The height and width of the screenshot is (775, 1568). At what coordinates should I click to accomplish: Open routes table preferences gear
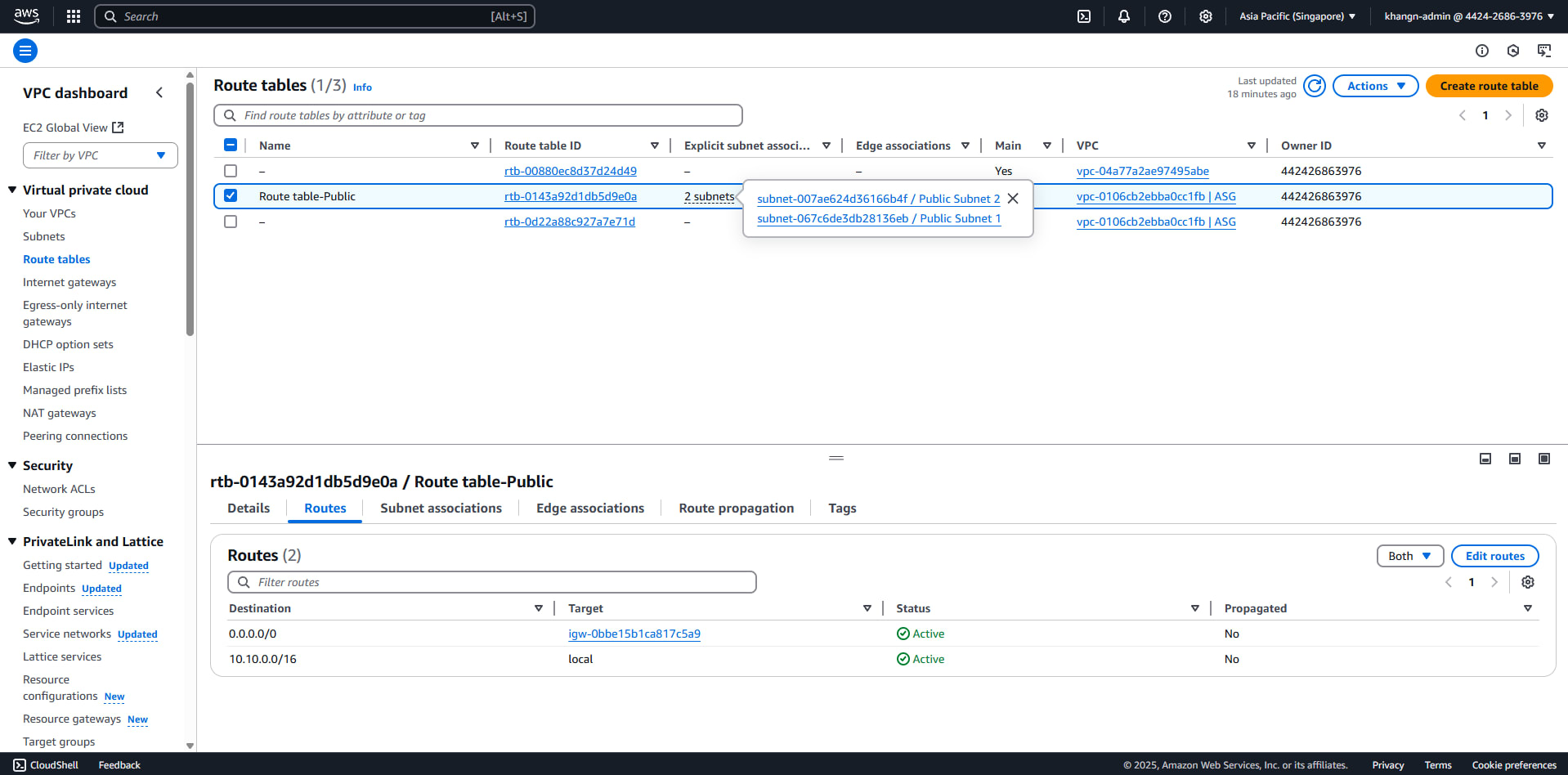pyautogui.click(x=1528, y=582)
